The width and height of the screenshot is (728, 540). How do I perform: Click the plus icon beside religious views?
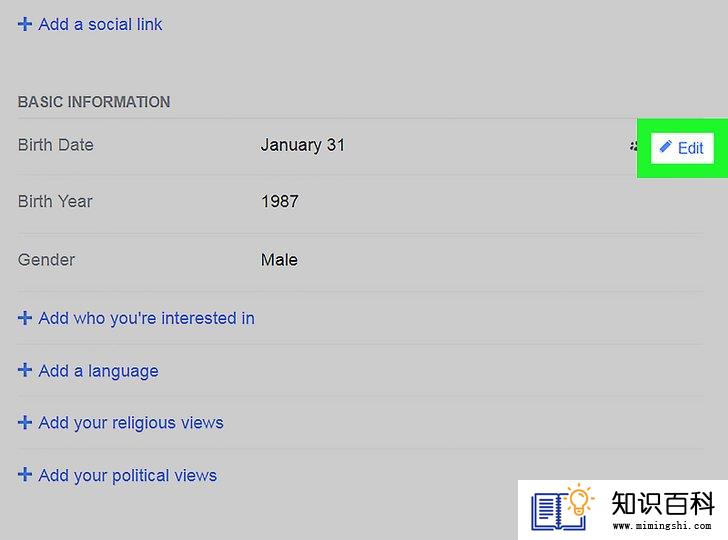tap(25, 423)
